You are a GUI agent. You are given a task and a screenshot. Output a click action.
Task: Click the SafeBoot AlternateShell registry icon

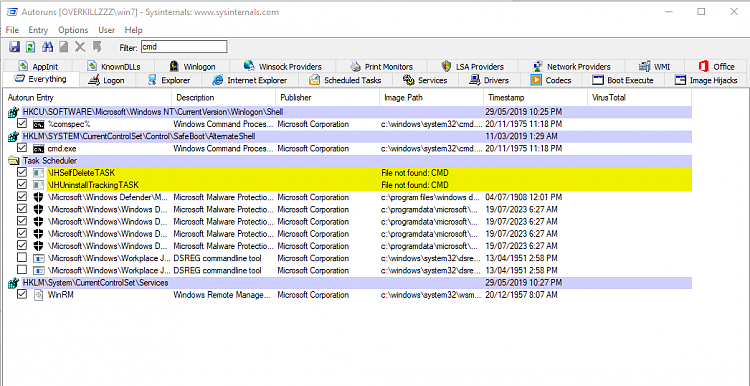(13, 137)
